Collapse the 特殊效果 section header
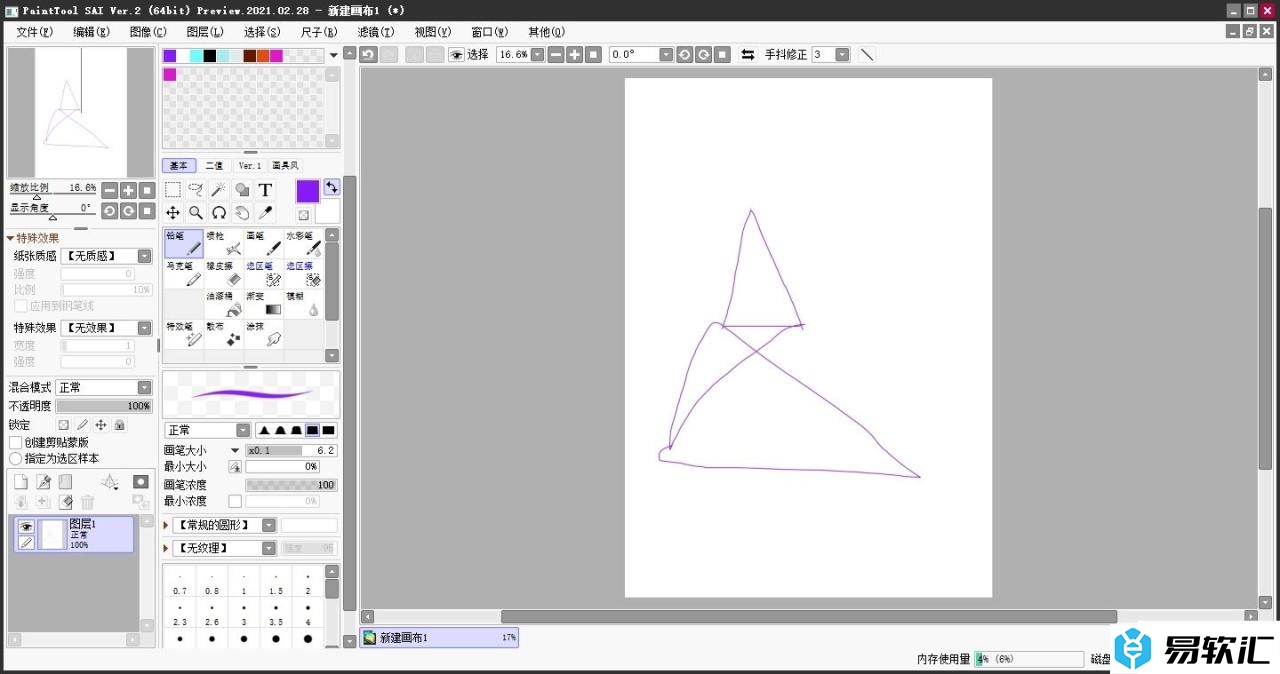The image size is (1280, 674). [33, 238]
